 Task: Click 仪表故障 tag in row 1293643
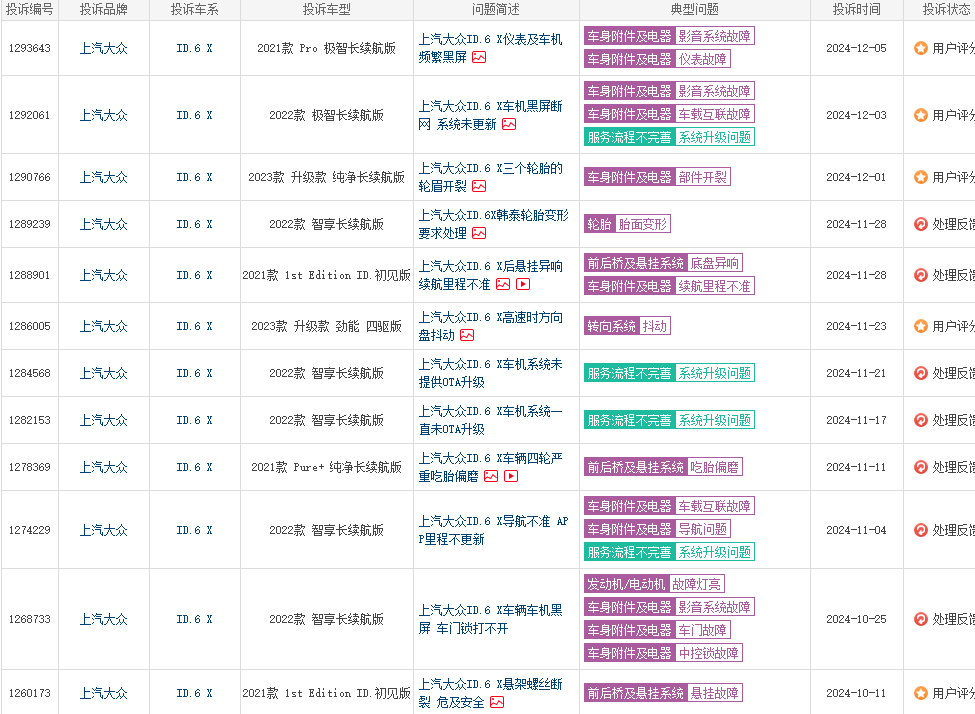703,59
